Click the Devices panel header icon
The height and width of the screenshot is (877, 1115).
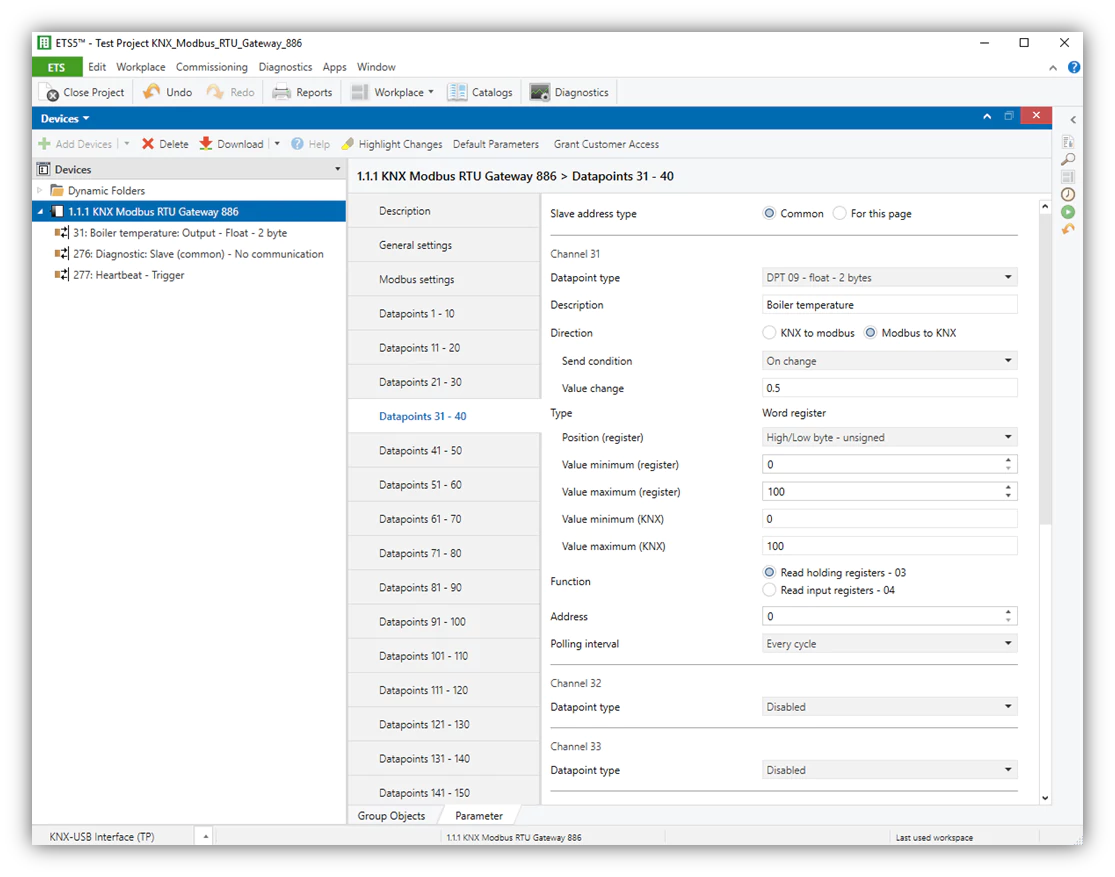tap(43, 169)
